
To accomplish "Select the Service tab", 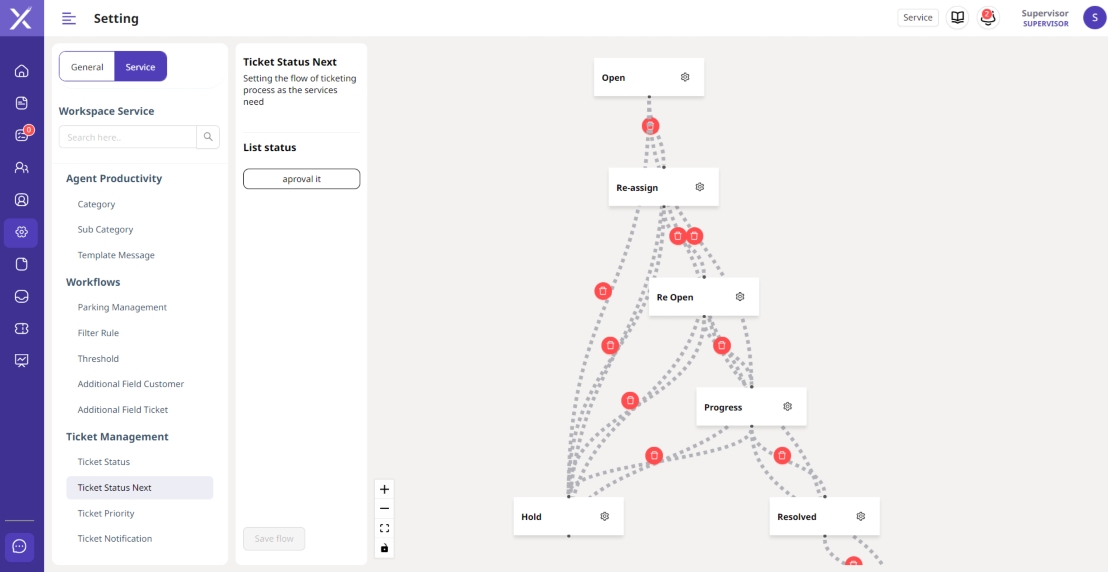I will click(140, 67).
